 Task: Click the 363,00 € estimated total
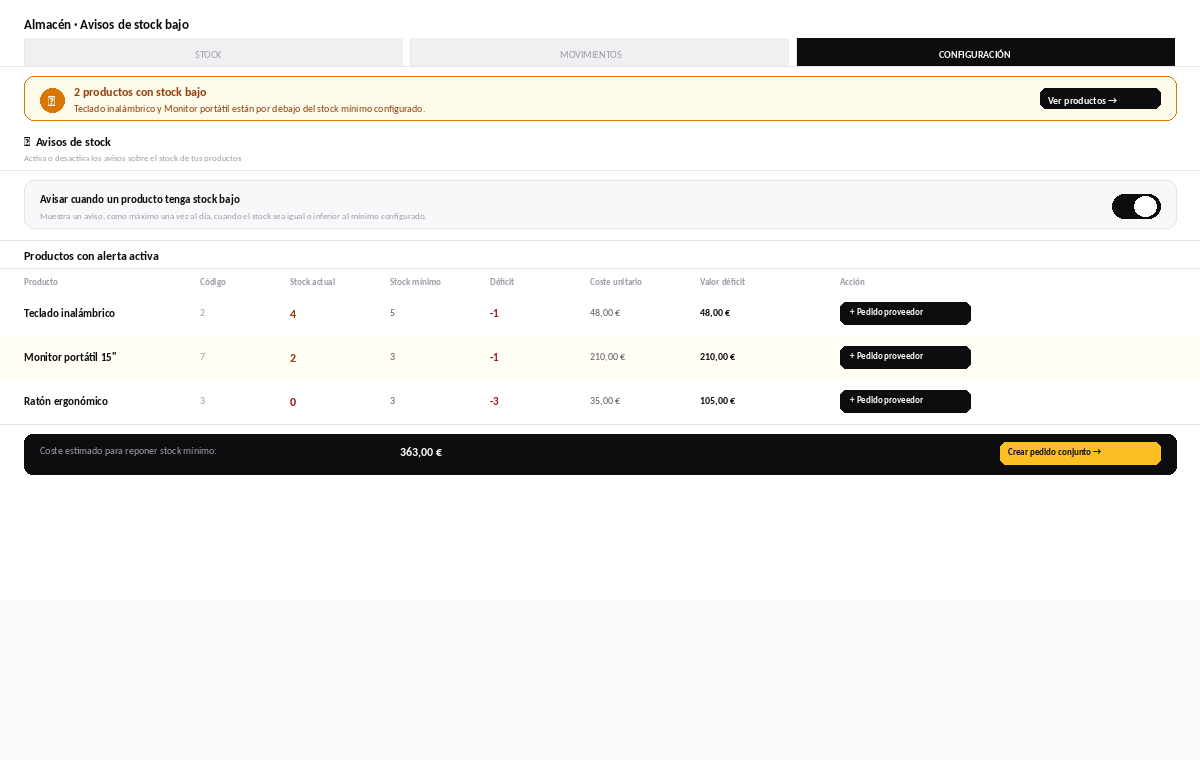421,452
